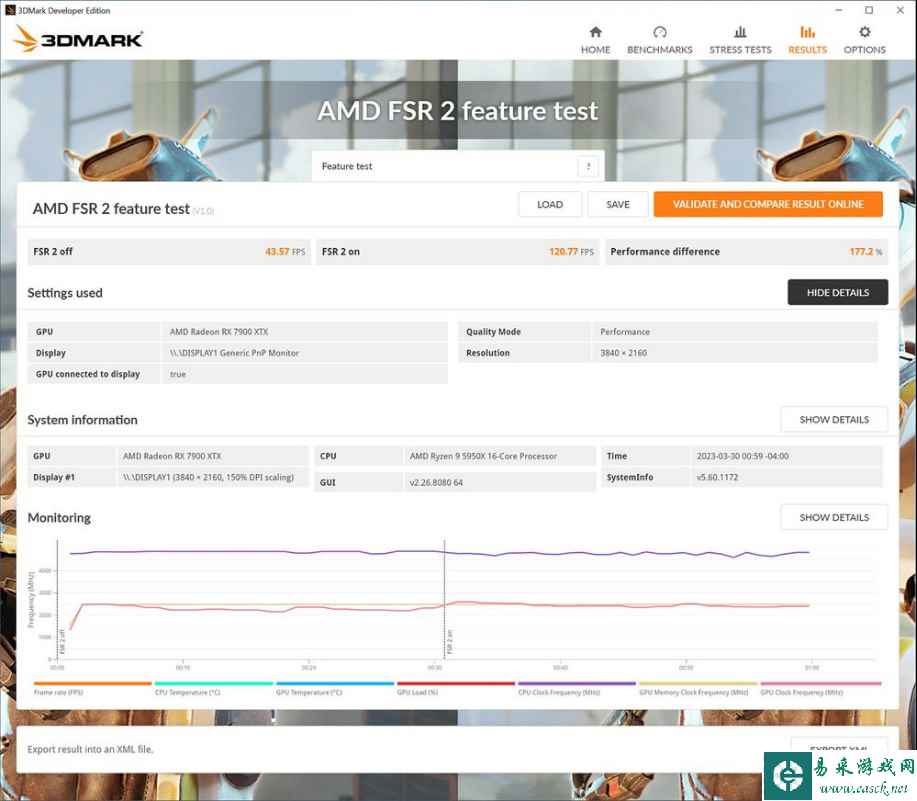Screen dimensions: 917x801
Task: Select the Display #1 value in System information
Action: pos(208,478)
